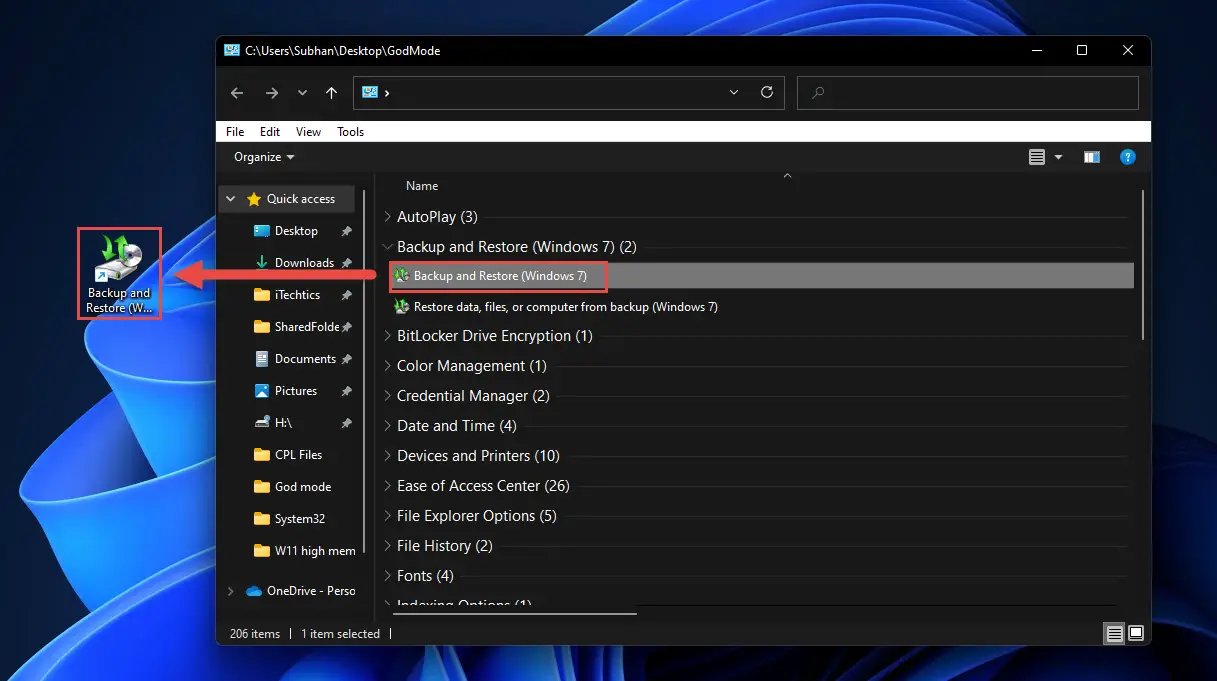The image size is (1217, 681).
Task: Expand Color Management (1) group
Action: 388,366
